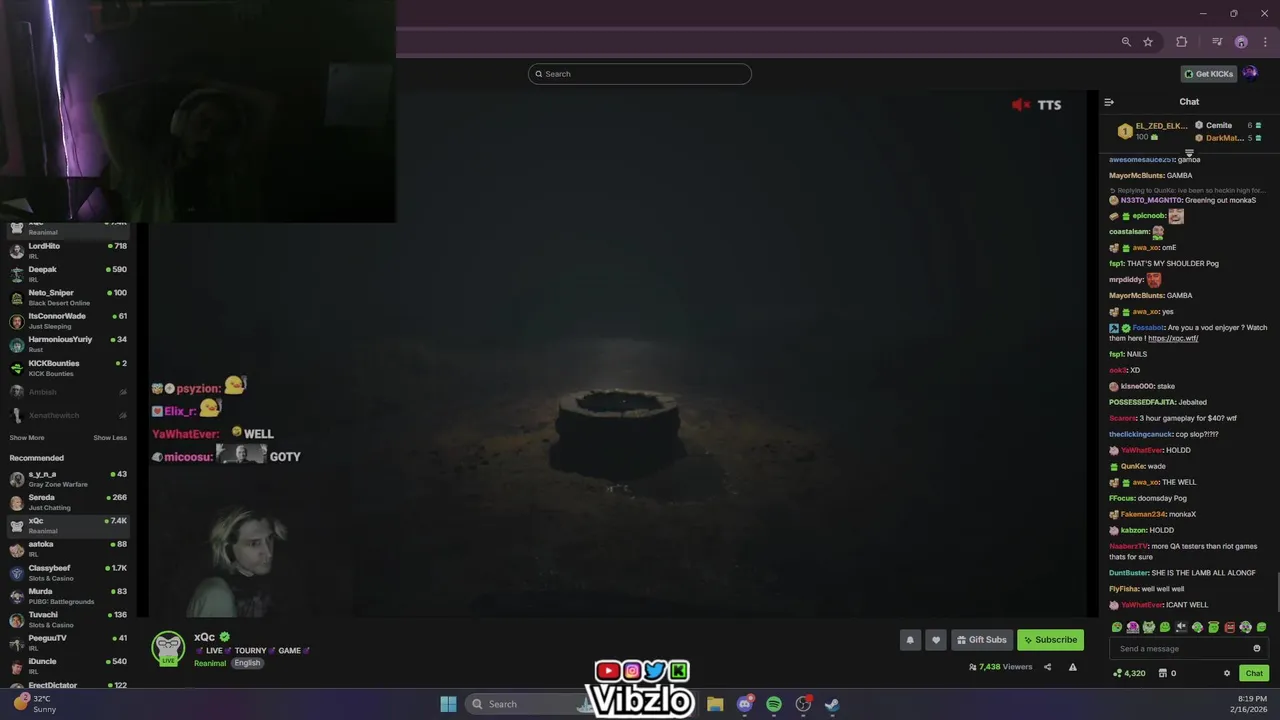
Task: Collapse the chat panel with the arrow icon
Action: (x=1108, y=102)
